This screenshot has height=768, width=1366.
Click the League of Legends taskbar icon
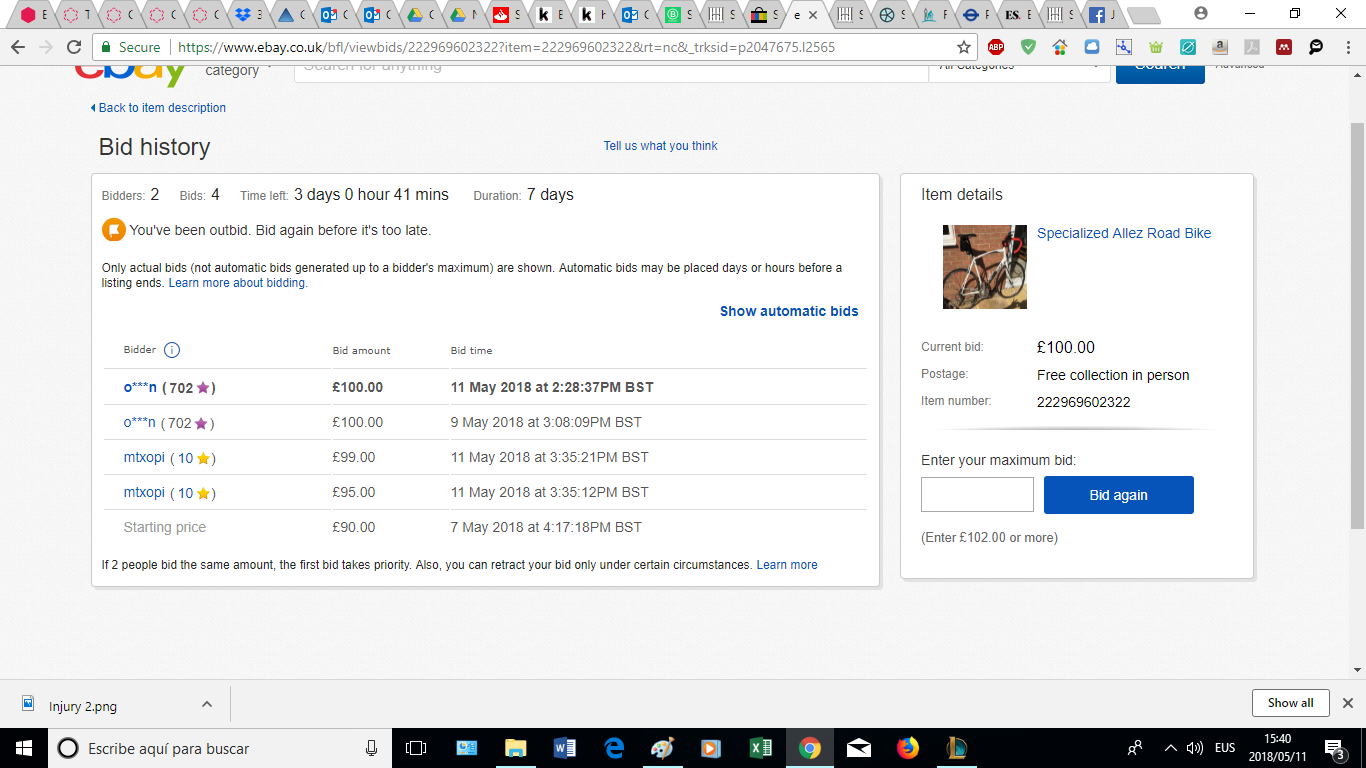click(957, 748)
